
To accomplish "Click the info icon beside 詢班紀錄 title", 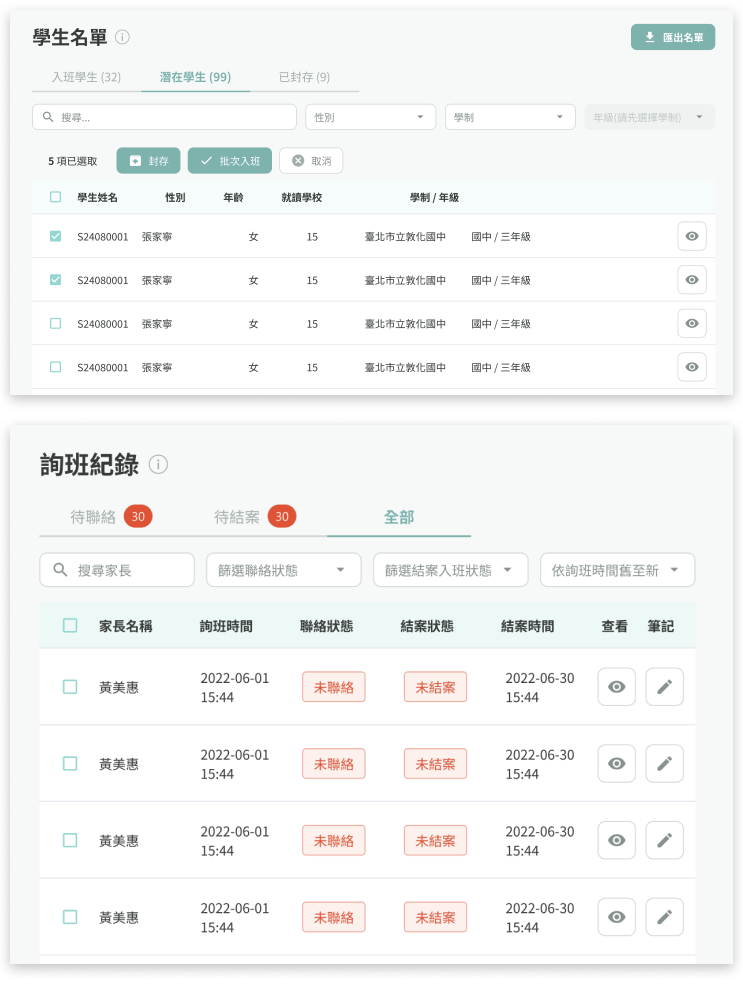I will (x=158, y=464).
